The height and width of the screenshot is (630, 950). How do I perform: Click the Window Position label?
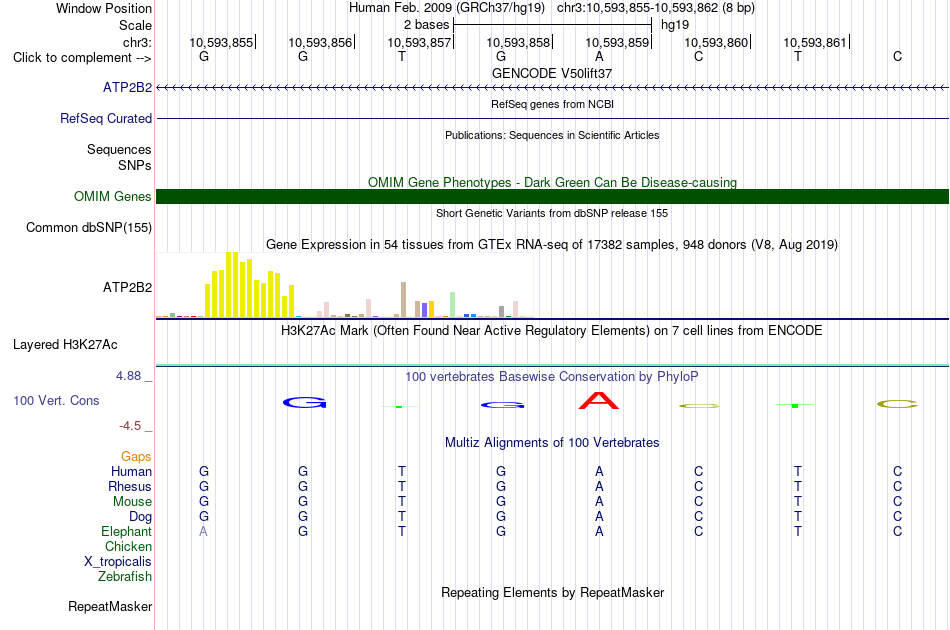(104, 8)
